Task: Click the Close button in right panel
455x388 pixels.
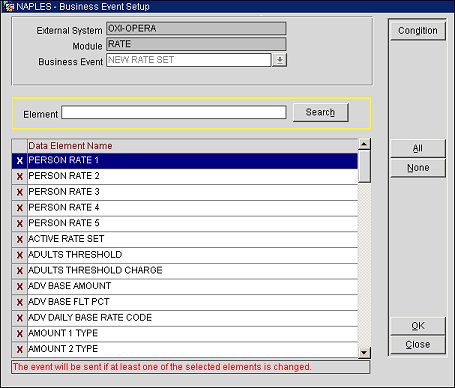Action: pyautogui.click(x=418, y=344)
